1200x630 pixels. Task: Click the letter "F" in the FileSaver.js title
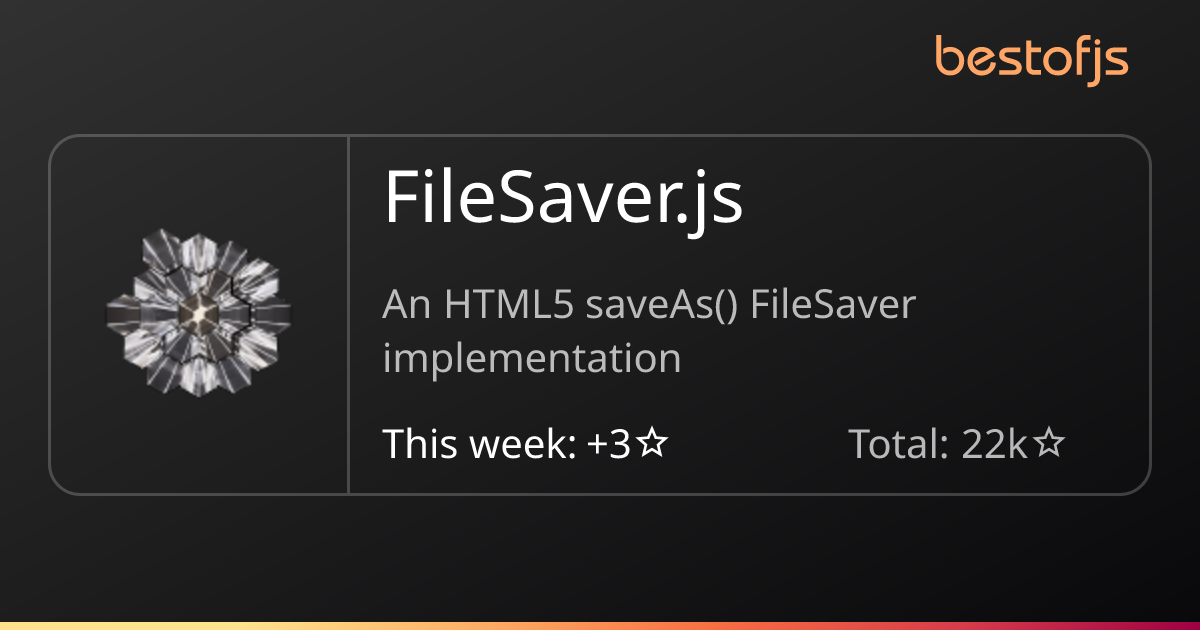[400, 198]
